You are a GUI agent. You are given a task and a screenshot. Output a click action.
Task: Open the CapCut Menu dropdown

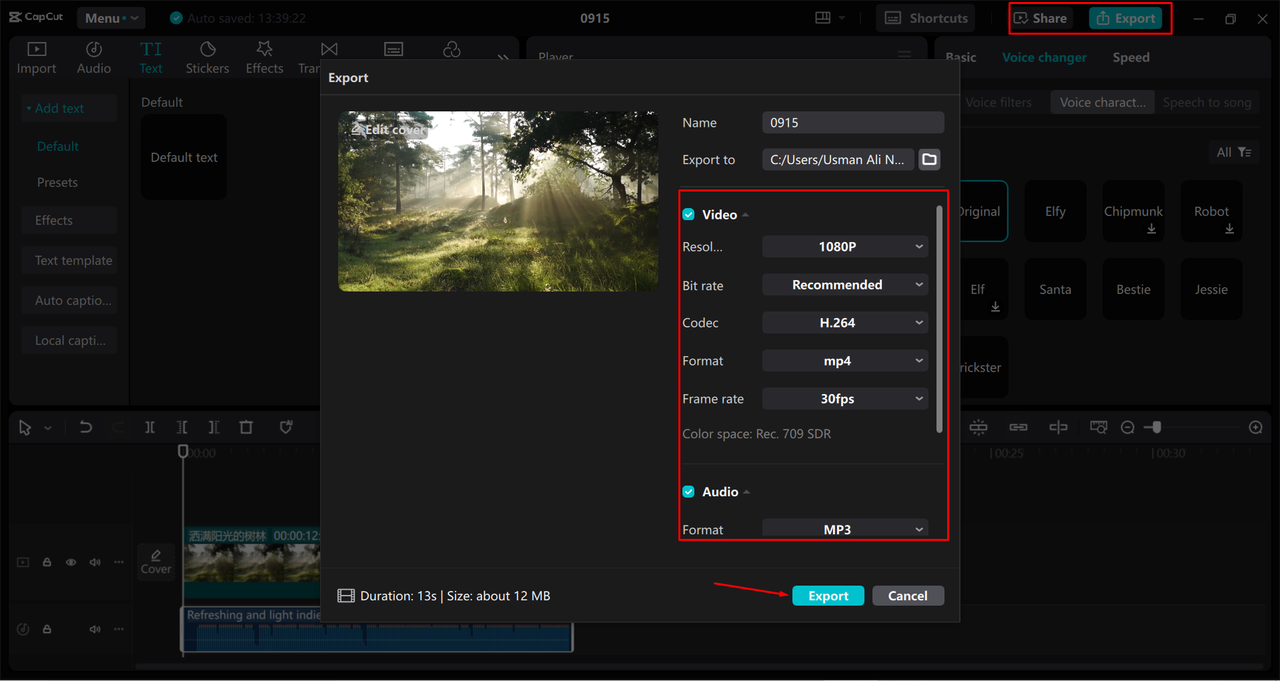tap(110, 18)
